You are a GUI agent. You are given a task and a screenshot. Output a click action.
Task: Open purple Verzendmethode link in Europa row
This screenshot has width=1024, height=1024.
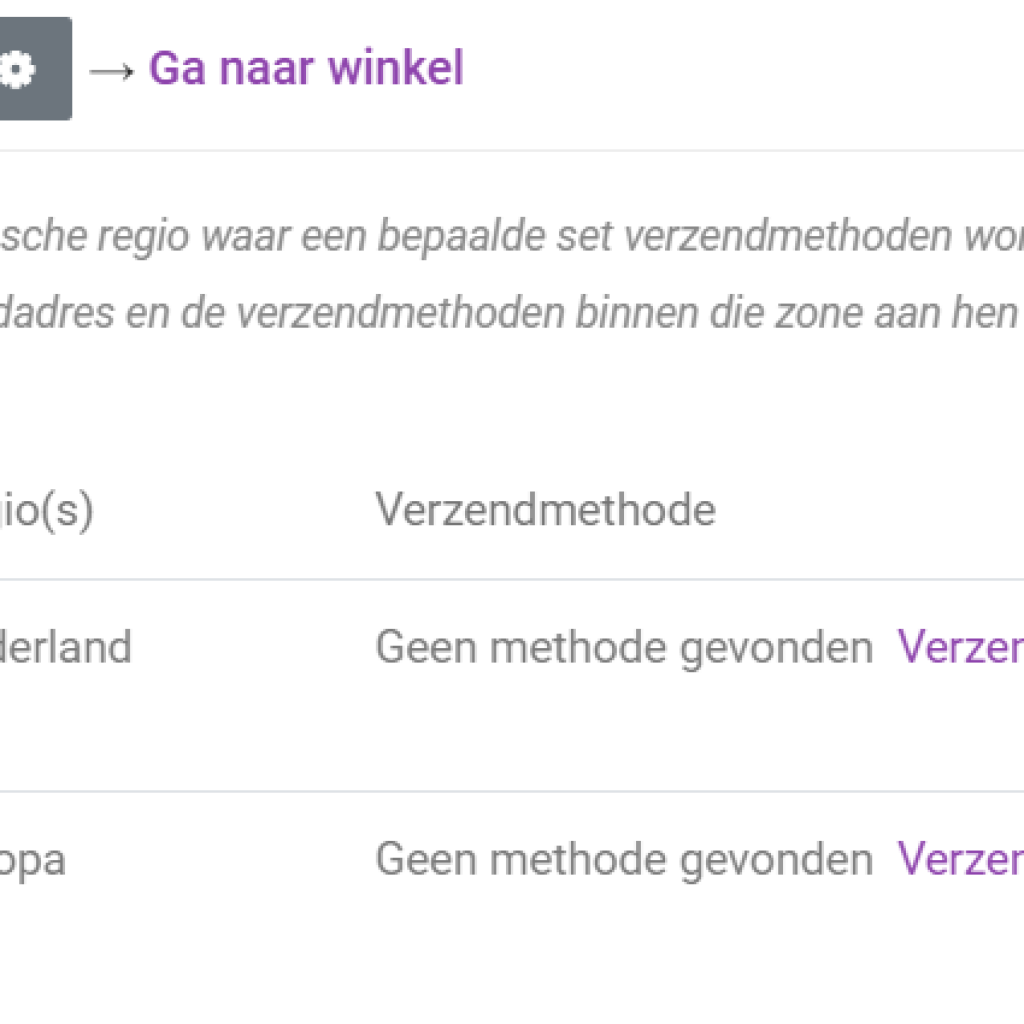click(x=961, y=859)
